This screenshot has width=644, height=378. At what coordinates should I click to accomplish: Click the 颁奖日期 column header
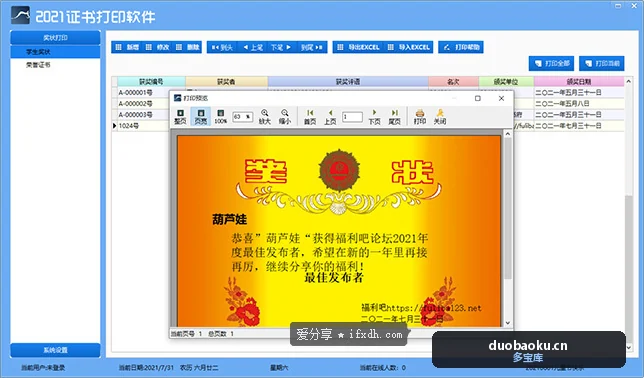click(579, 81)
